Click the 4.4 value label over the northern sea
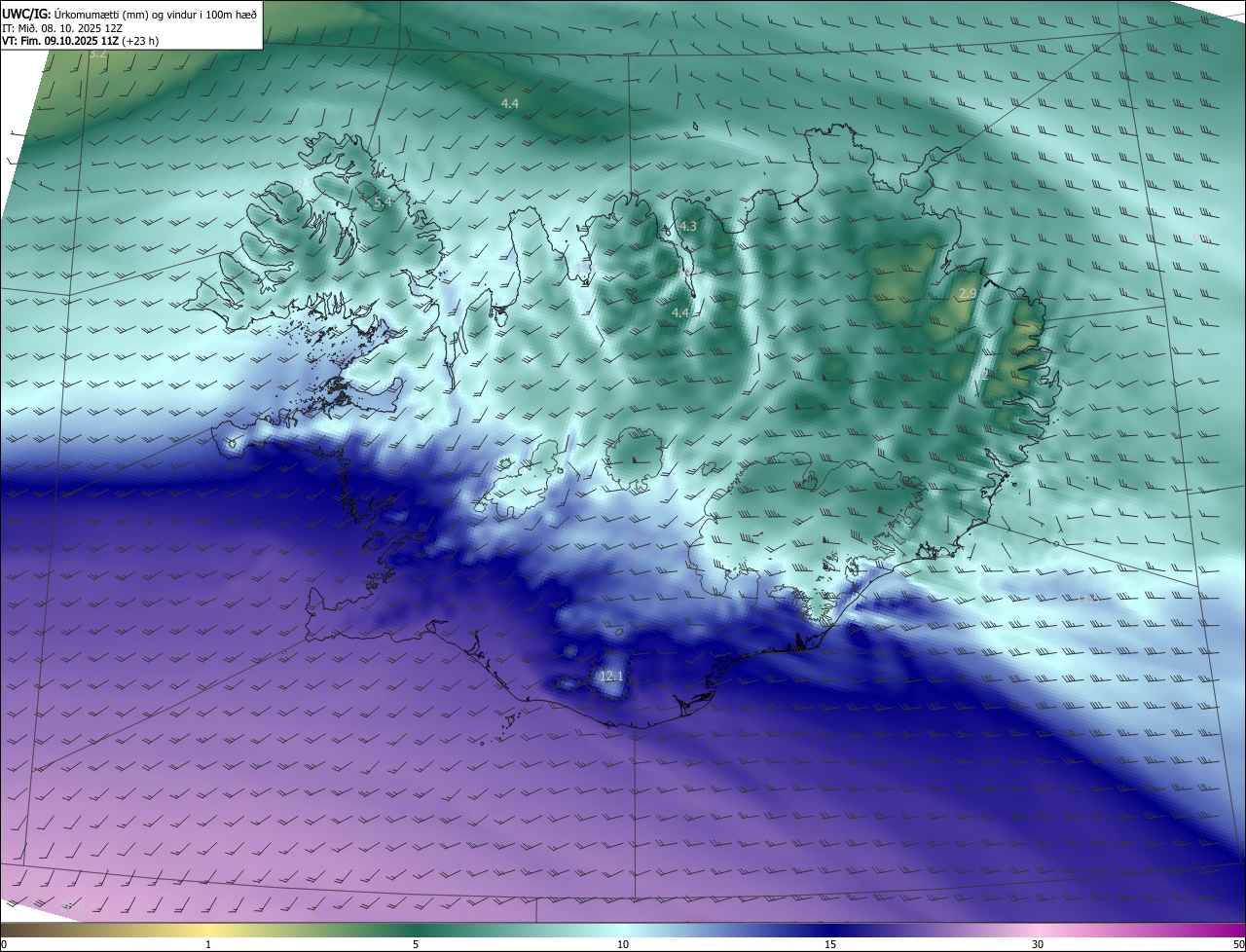 click(x=510, y=103)
